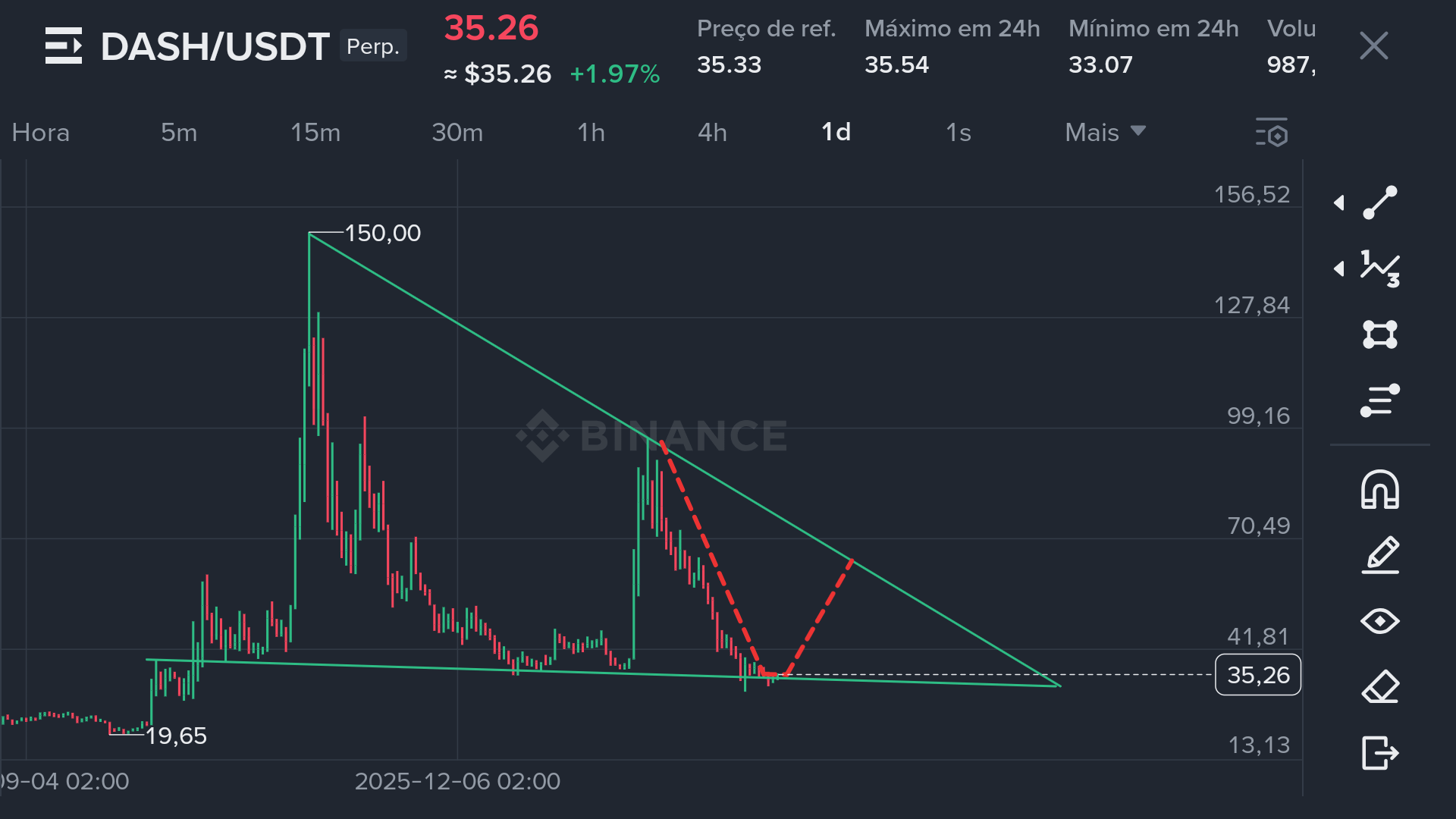Expand wave pattern tool variants arrow
The height and width of the screenshot is (819, 1456).
(1339, 268)
